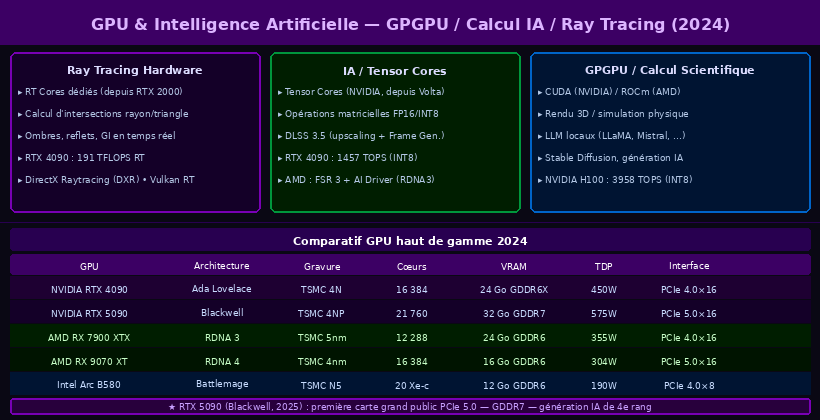820x420 pixels.
Task: Click the 'TSMC 4nm' cell
Action: tap(322, 362)
